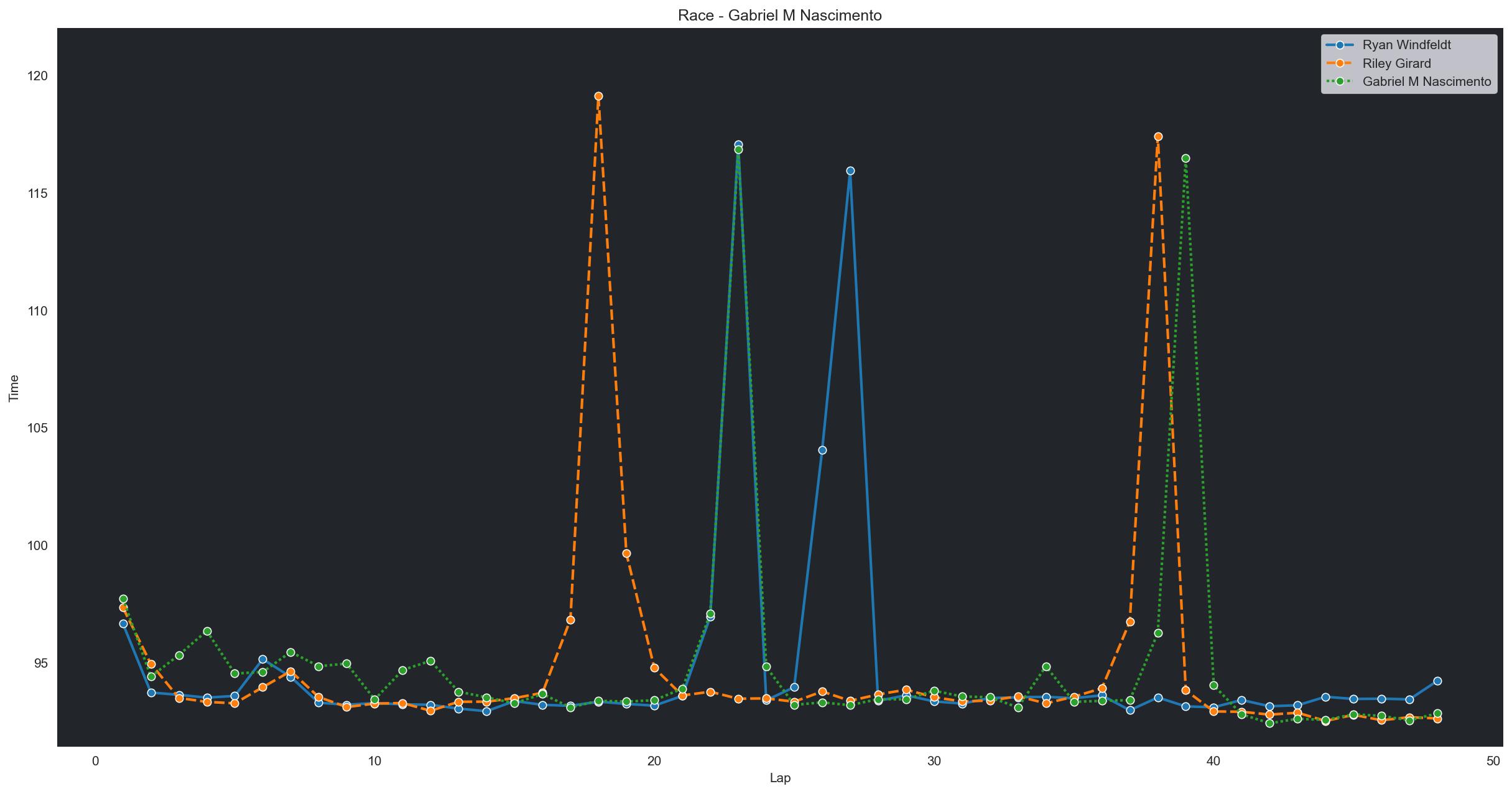Click Riley Girard's highest peak marker at lap 18
This screenshot has height=794, width=1512.
598,96
